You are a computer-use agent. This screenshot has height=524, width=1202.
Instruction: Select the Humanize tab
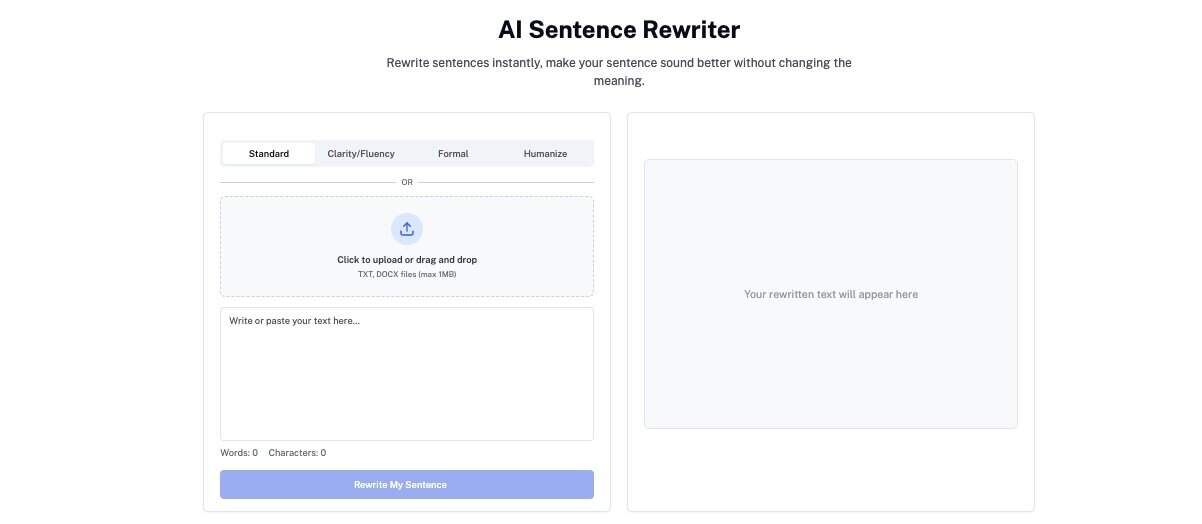pos(545,154)
